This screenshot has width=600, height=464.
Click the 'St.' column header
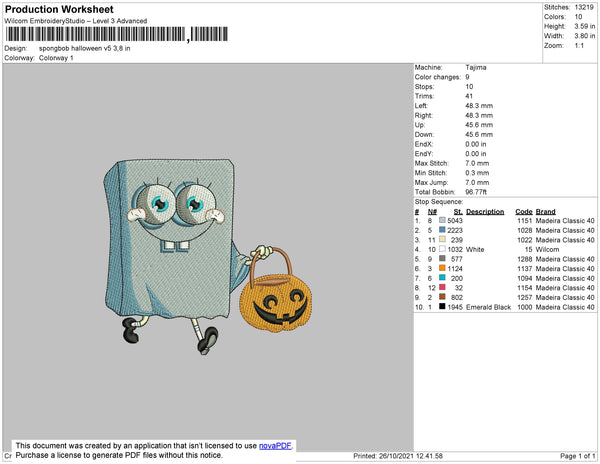[x=458, y=212]
